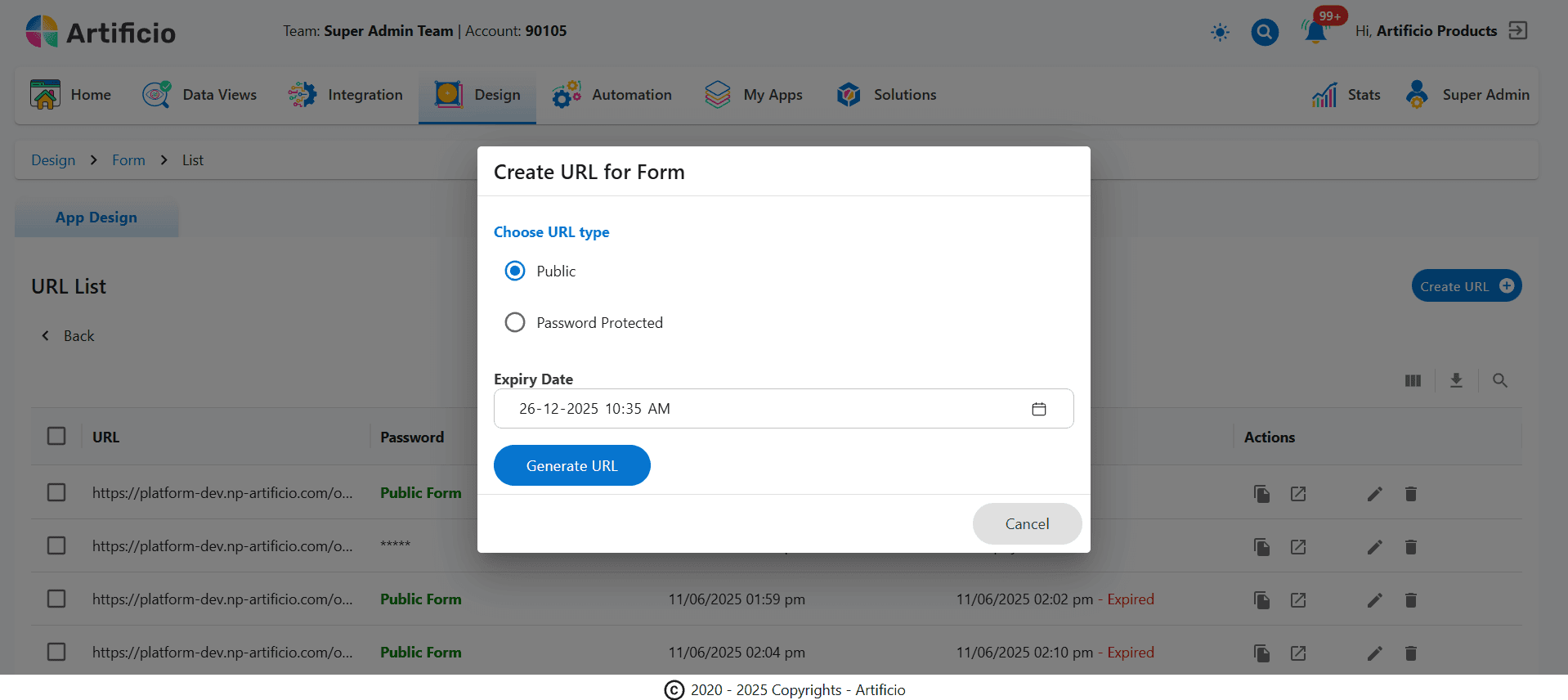Click the logout icon beside Artificio Products

[1518, 31]
